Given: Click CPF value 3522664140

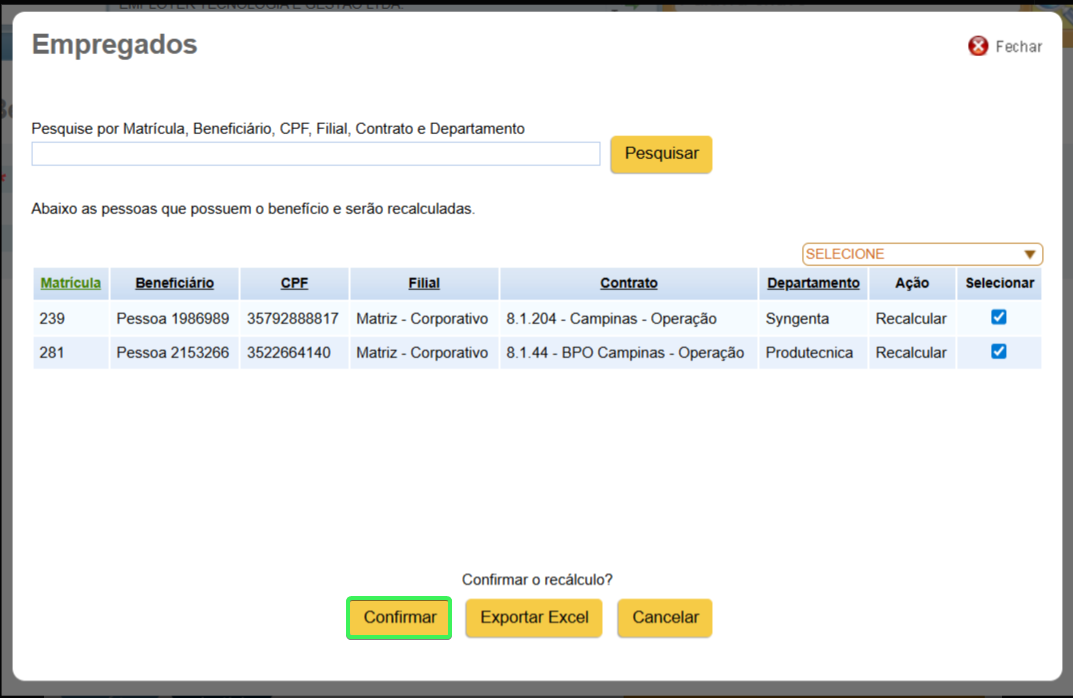Looking at the screenshot, I should 289,353.
